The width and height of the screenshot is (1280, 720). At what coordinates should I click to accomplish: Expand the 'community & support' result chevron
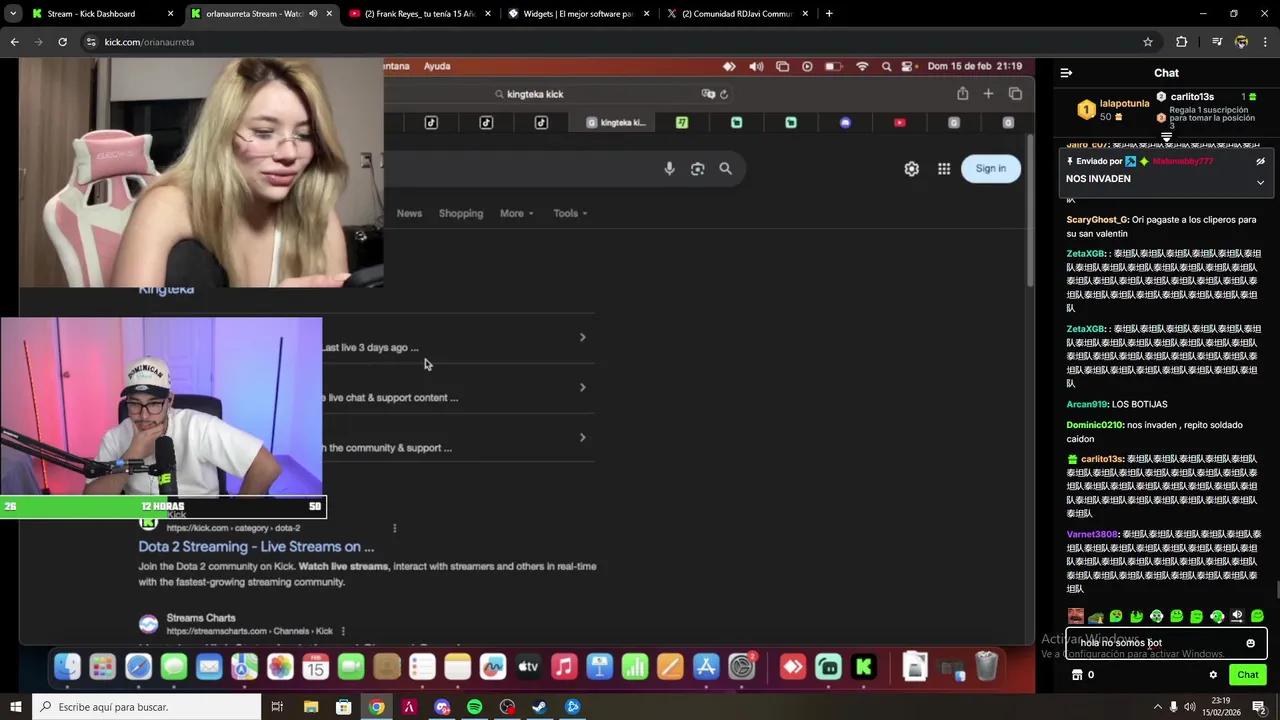582,437
